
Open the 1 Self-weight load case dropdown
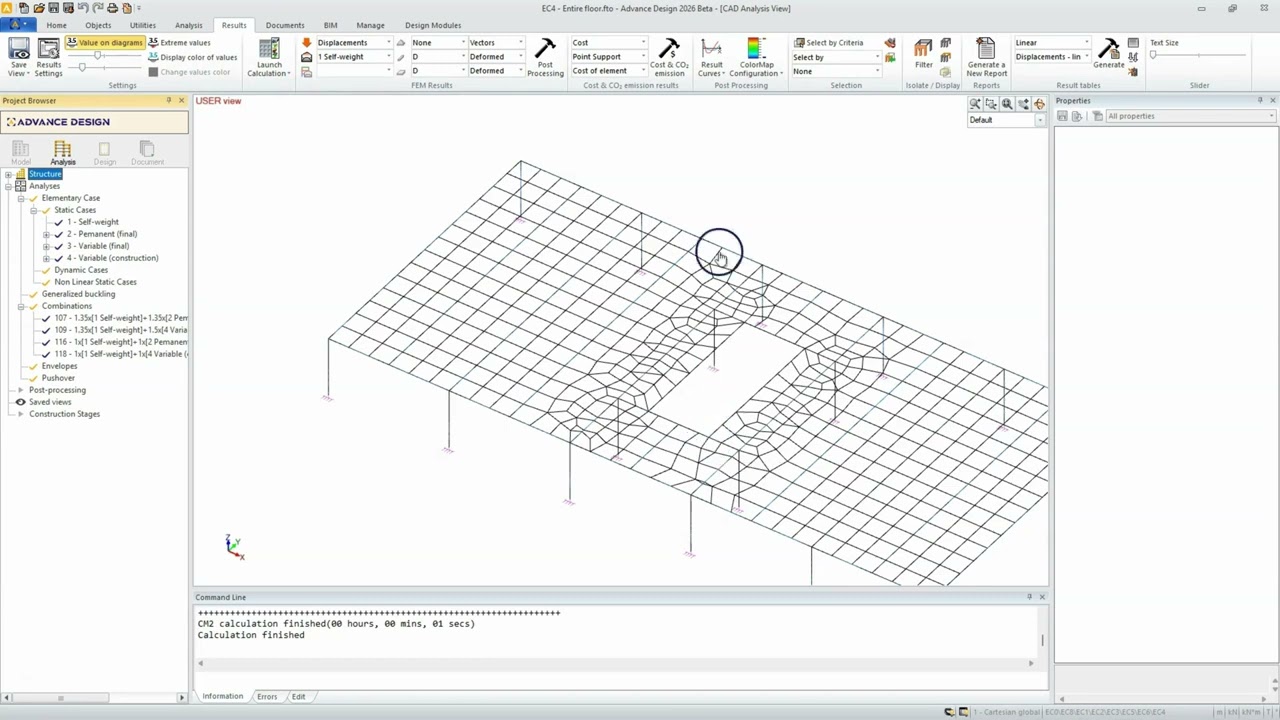[354, 57]
